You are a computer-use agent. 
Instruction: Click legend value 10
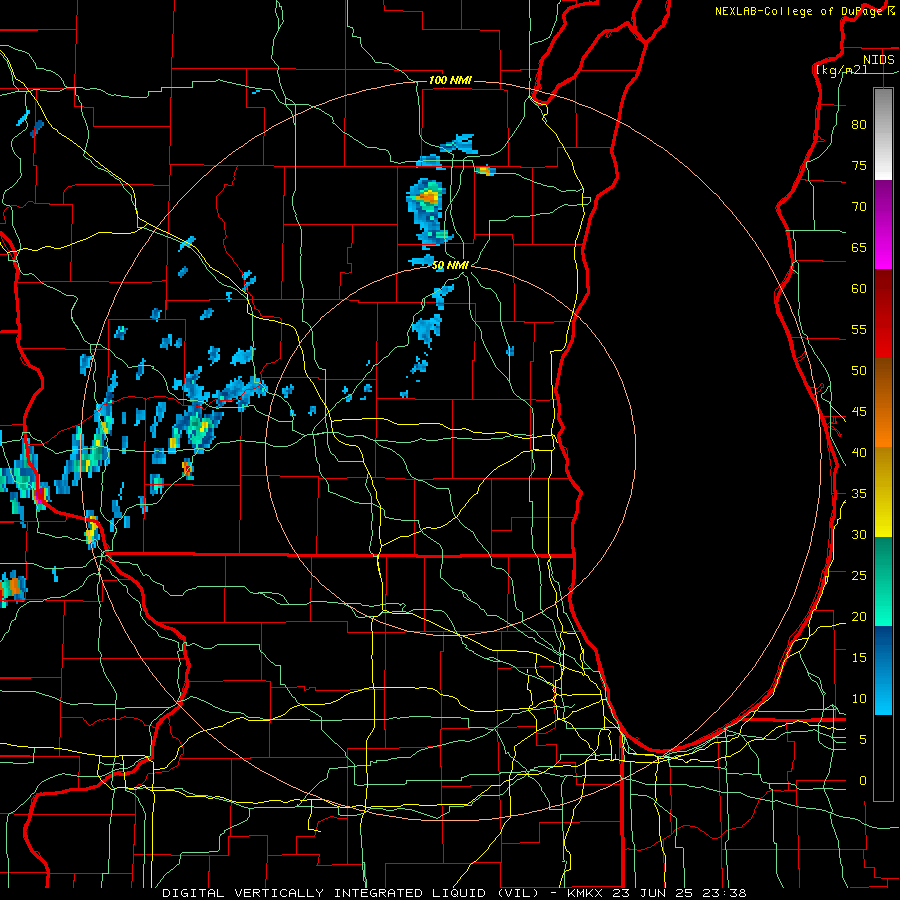(x=859, y=699)
